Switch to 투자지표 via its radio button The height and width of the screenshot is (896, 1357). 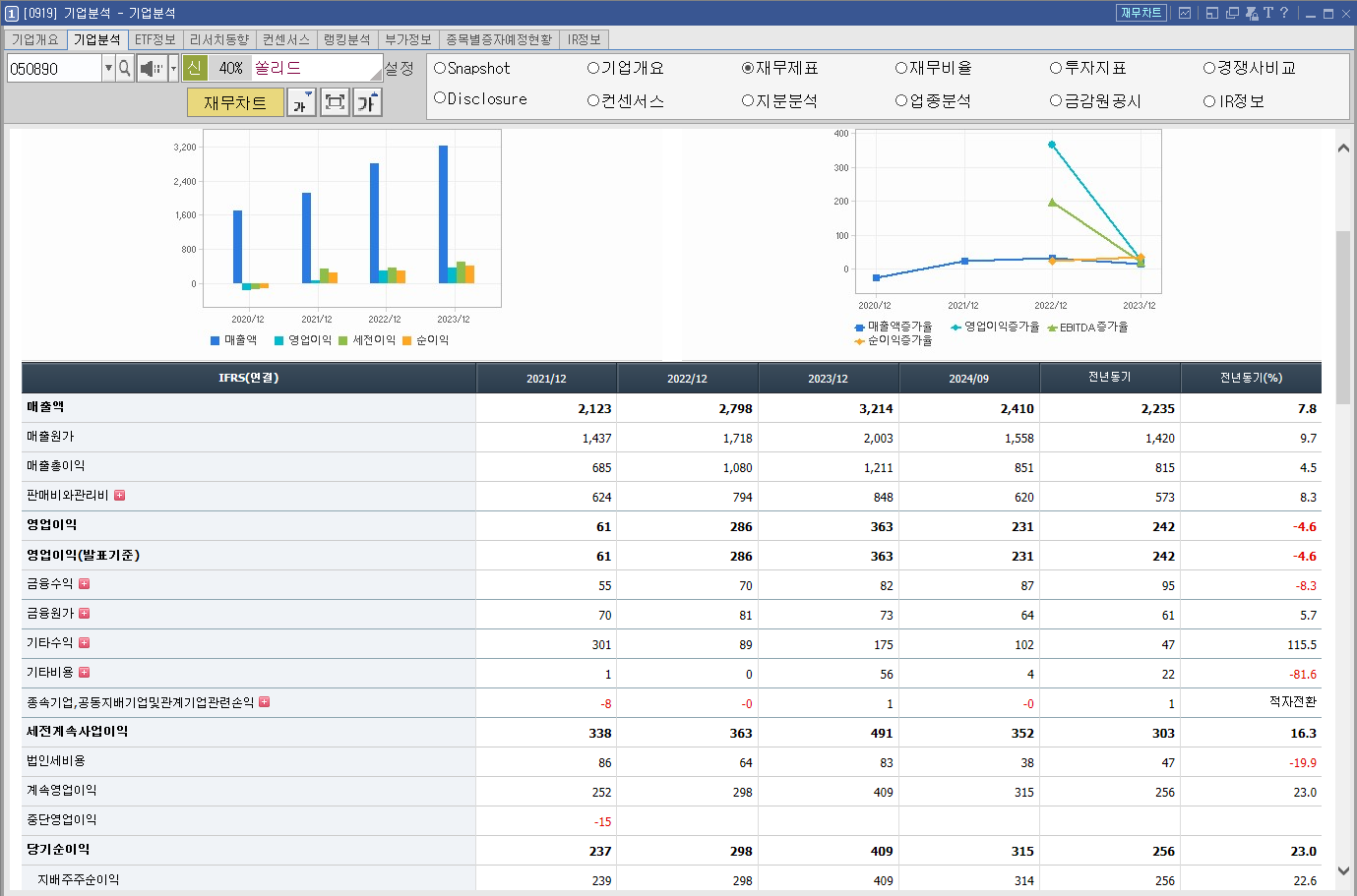click(x=1055, y=69)
